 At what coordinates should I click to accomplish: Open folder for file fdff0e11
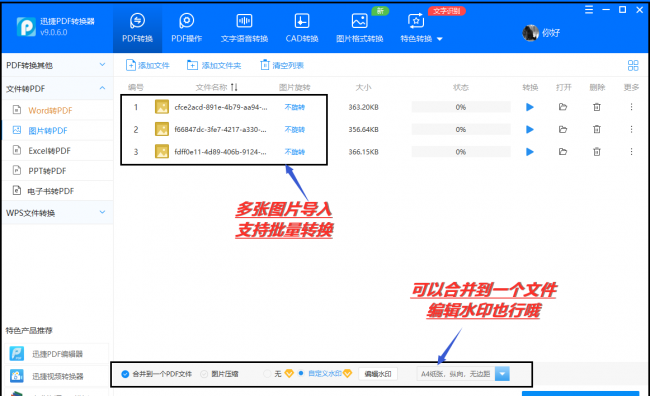click(x=563, y=152)
